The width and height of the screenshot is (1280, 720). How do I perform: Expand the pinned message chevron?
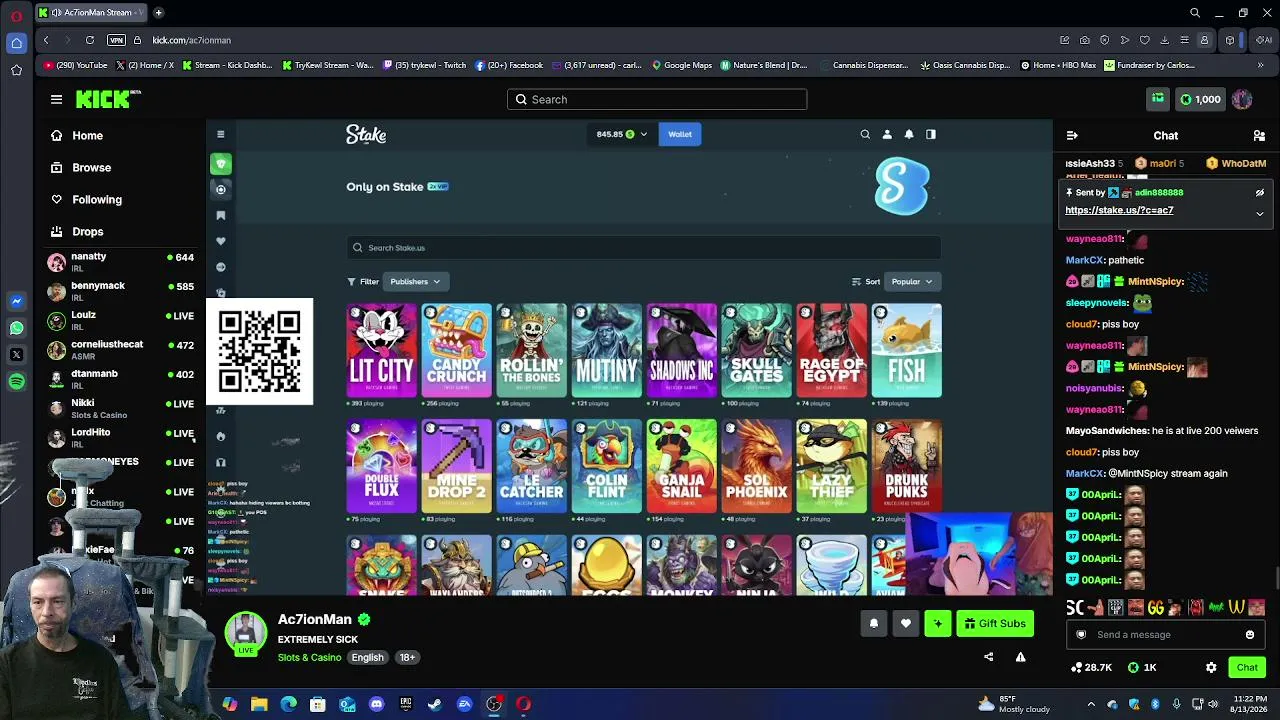(x=1260, y=213)
